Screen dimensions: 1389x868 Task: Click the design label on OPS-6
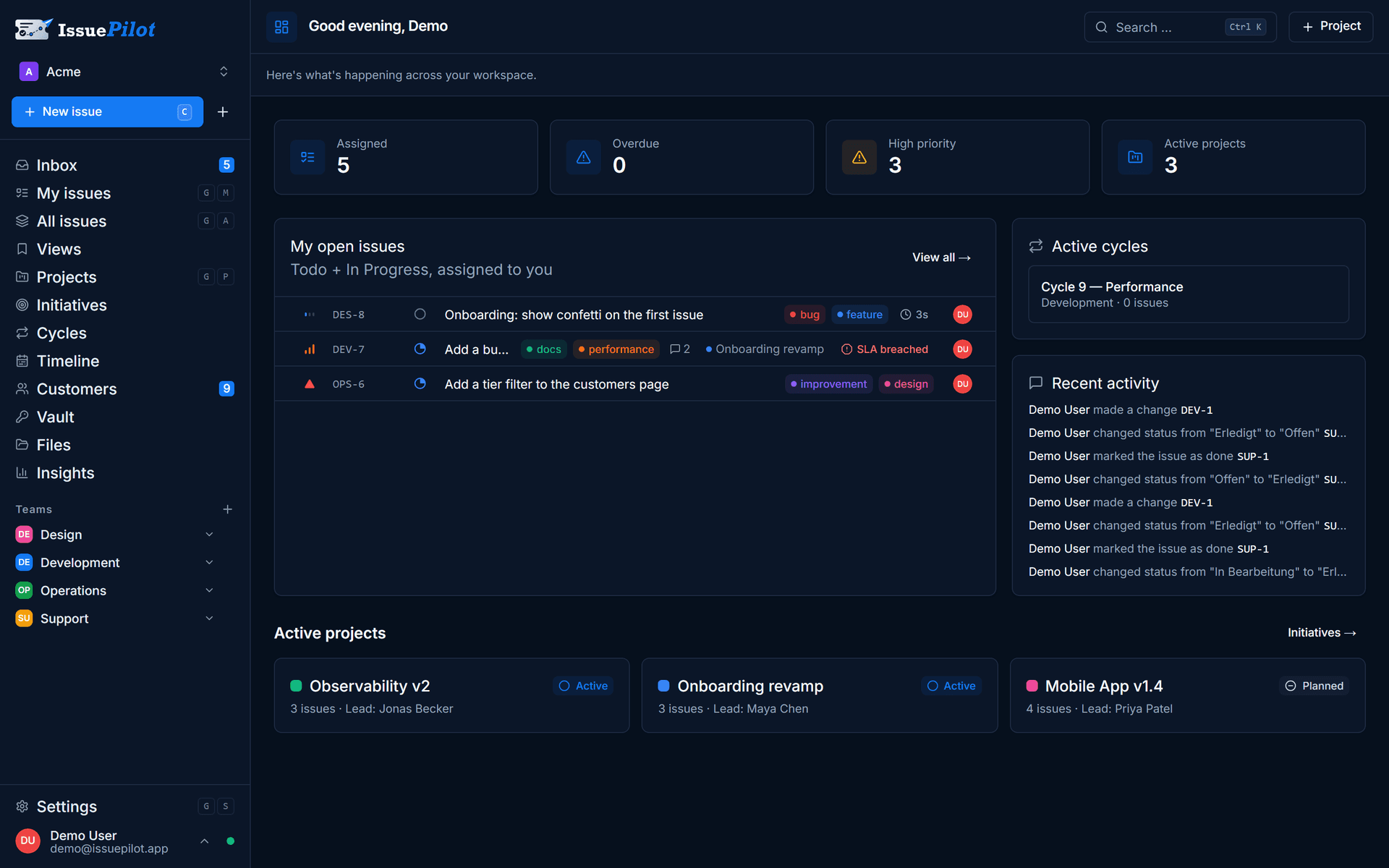(906, 383)
